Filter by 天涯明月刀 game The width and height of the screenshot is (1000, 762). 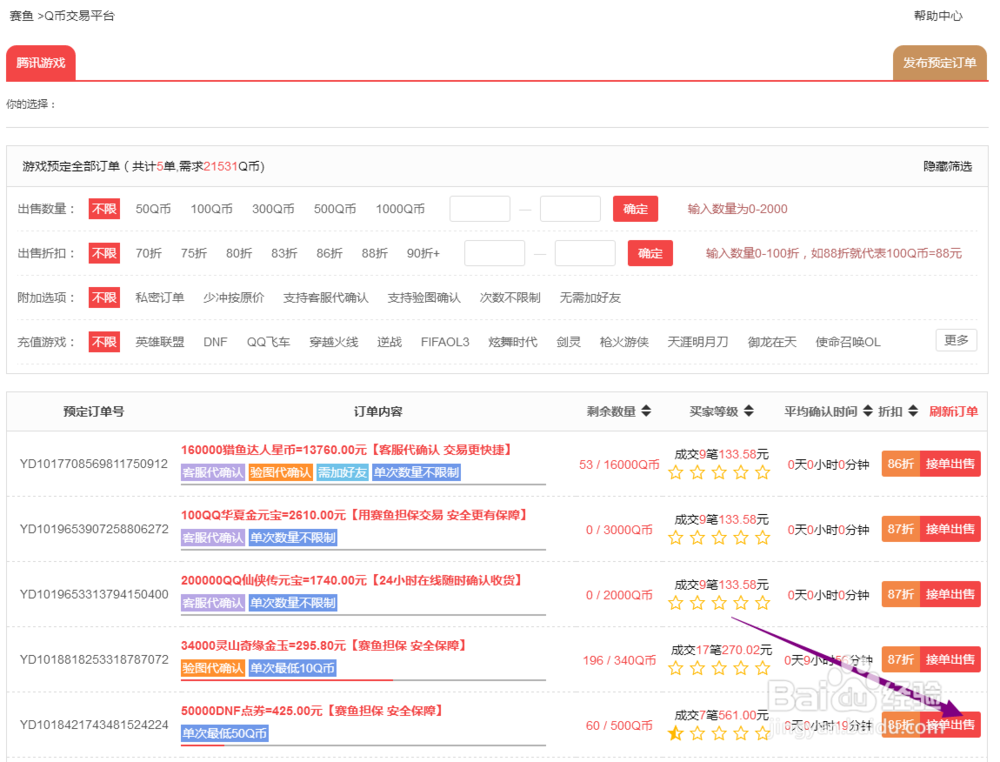click(698, 342)
